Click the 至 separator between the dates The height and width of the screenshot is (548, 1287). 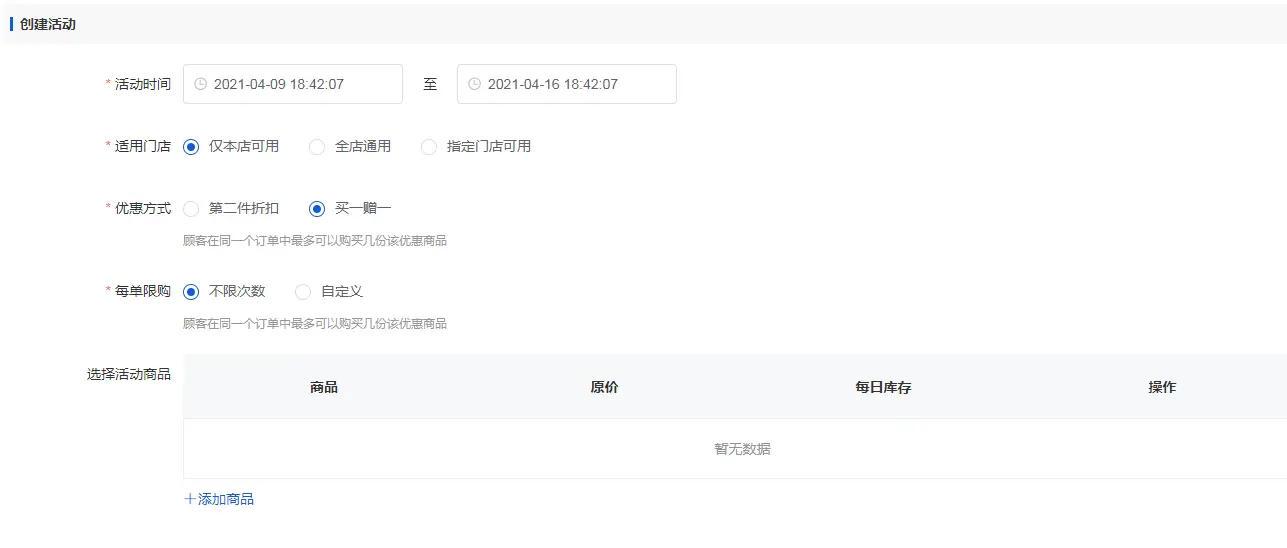[x=430, y=84]
